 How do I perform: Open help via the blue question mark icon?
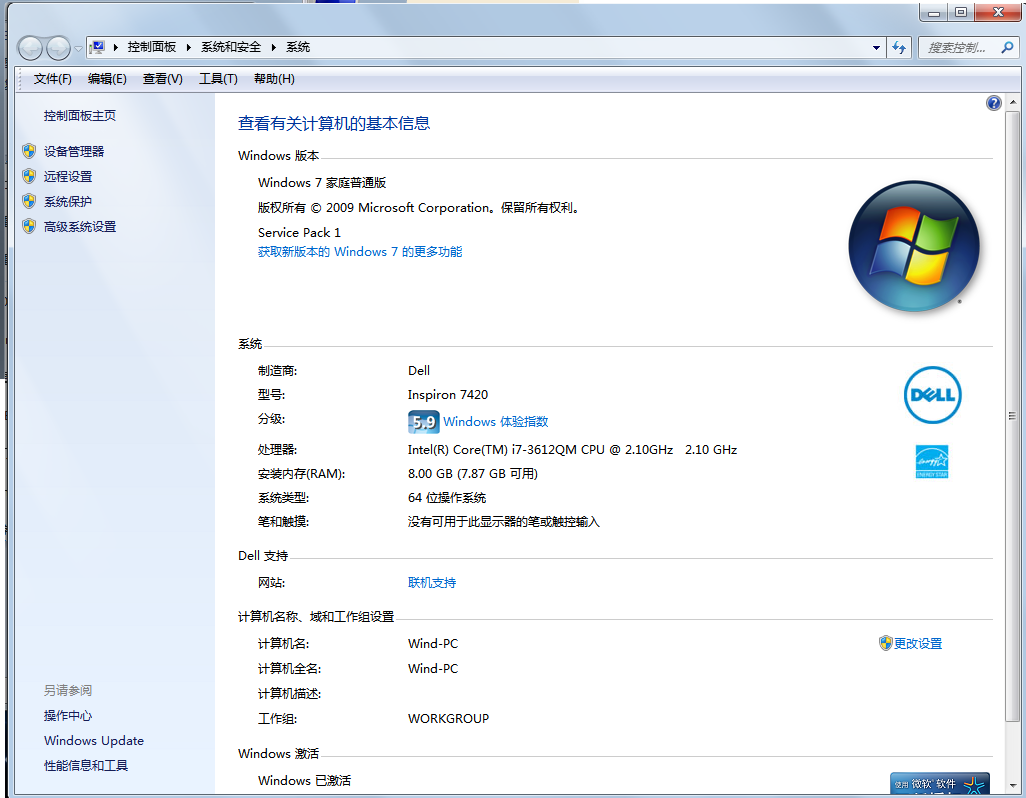[x=993, y=103]
